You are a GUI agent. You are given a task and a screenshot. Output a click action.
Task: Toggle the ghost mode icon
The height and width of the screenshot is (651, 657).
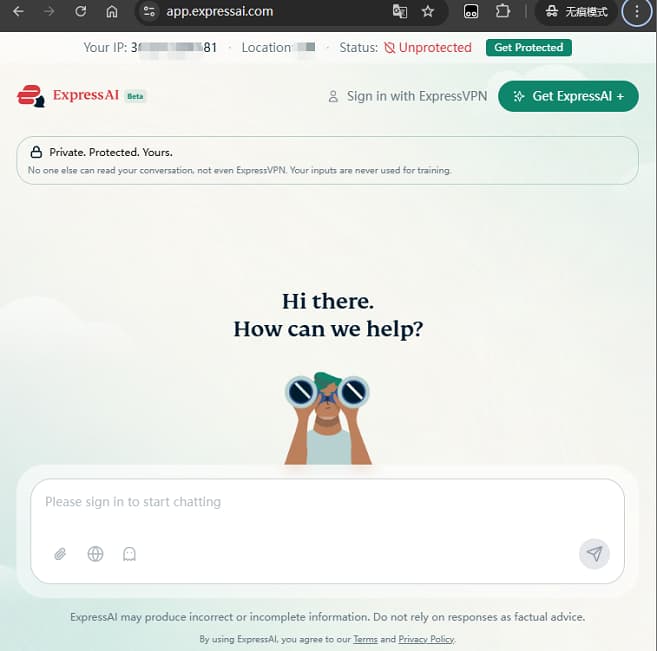coord(129,554)
